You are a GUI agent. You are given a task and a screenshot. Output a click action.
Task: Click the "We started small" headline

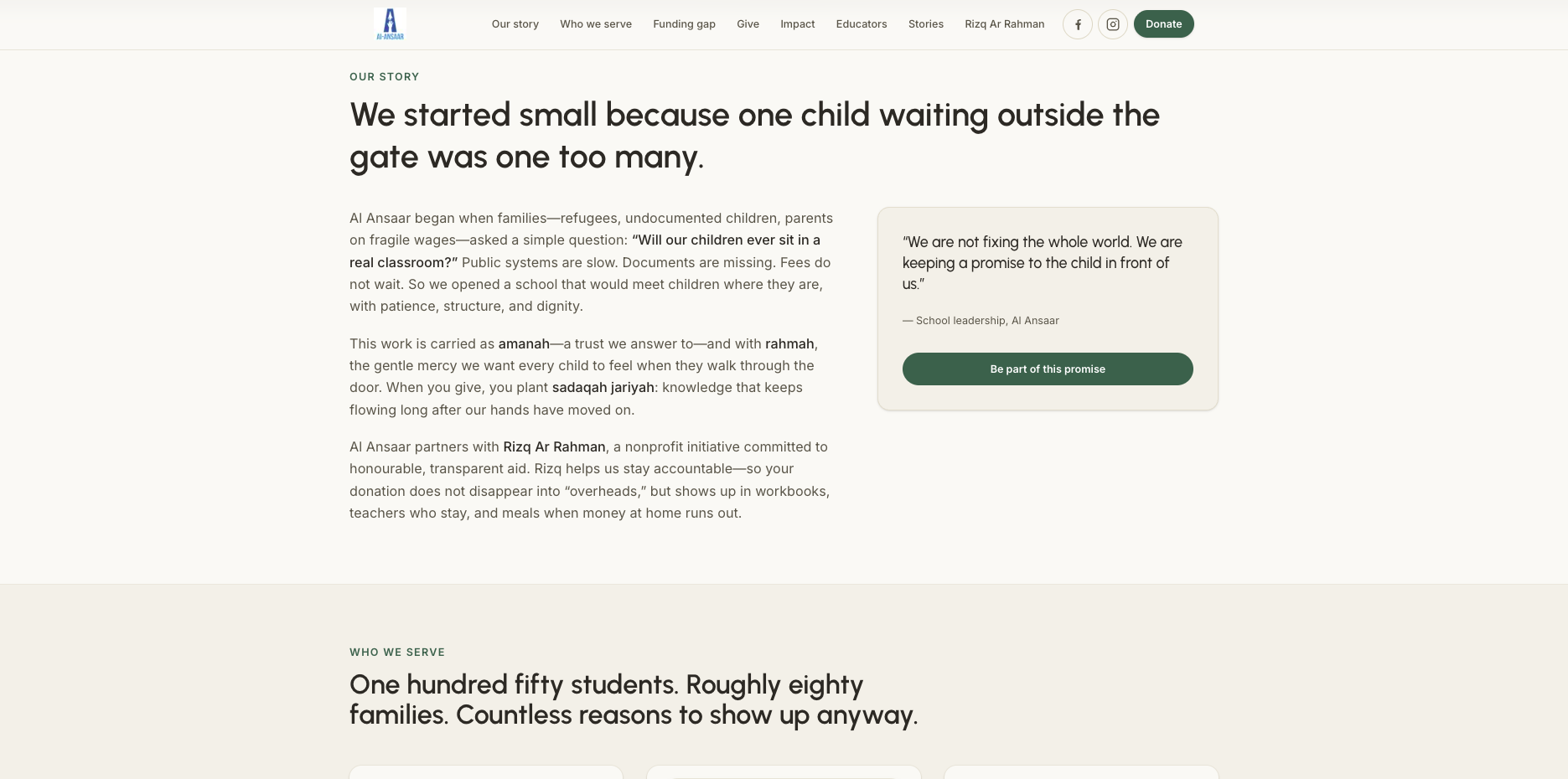click(x=754, y=136)
